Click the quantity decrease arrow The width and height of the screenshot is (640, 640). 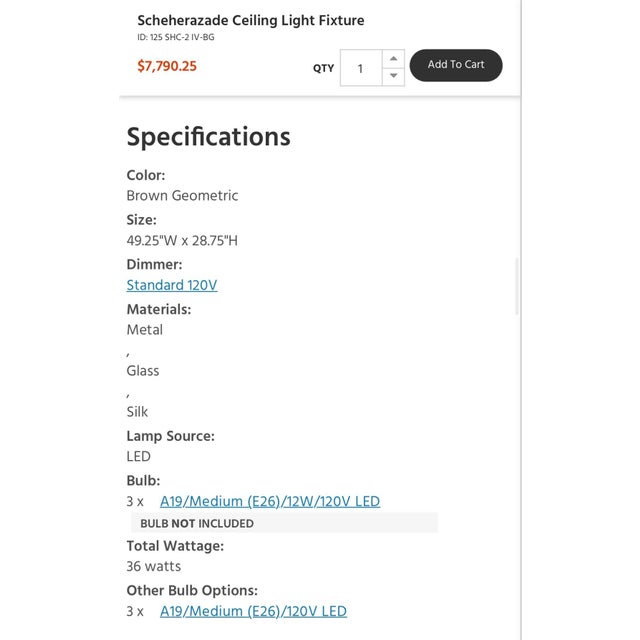393,76
